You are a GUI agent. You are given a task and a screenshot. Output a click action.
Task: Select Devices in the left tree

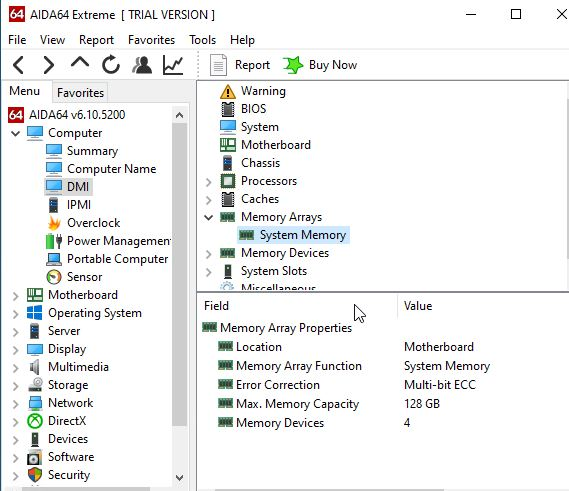point(68,439)
